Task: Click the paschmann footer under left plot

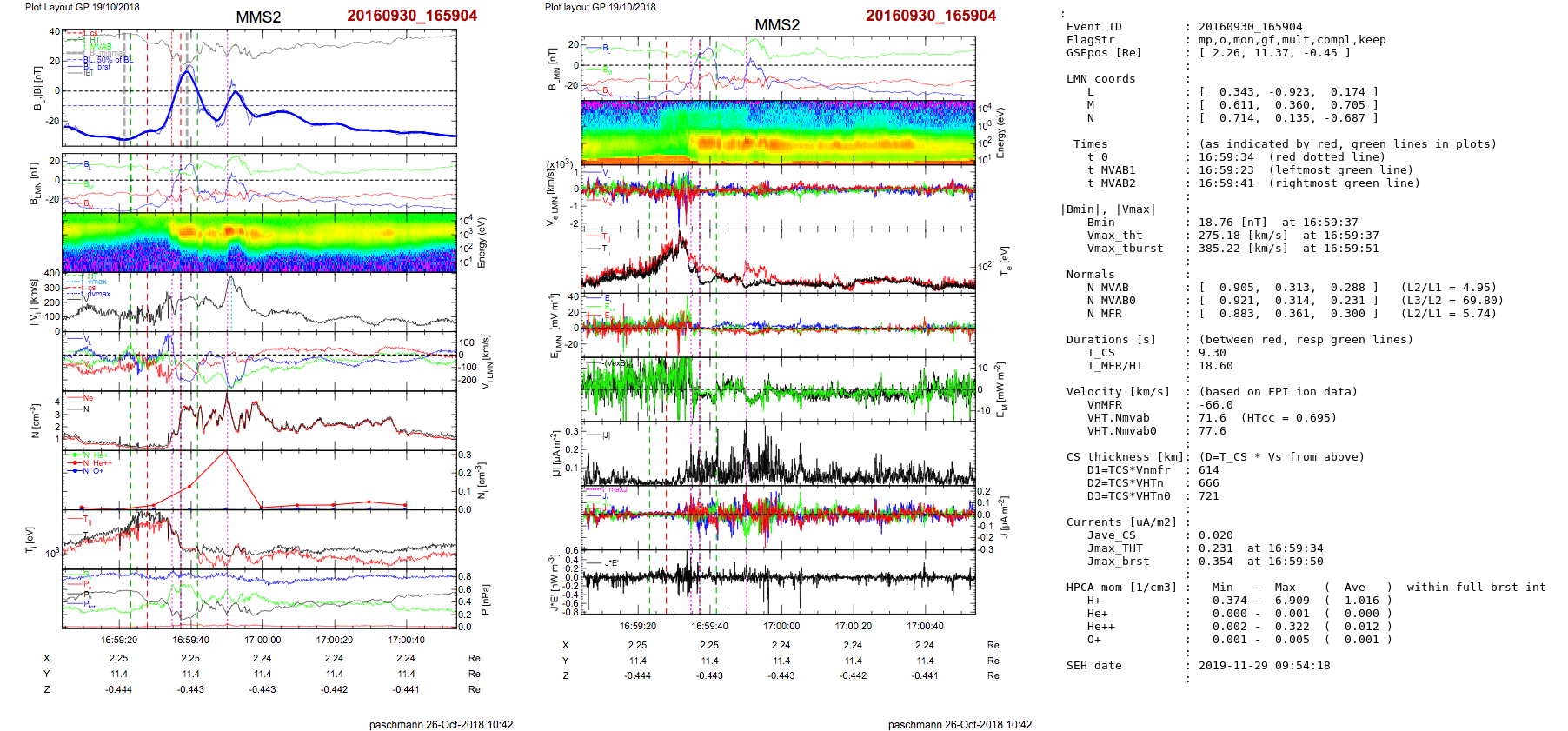Action: click(441, 725)
